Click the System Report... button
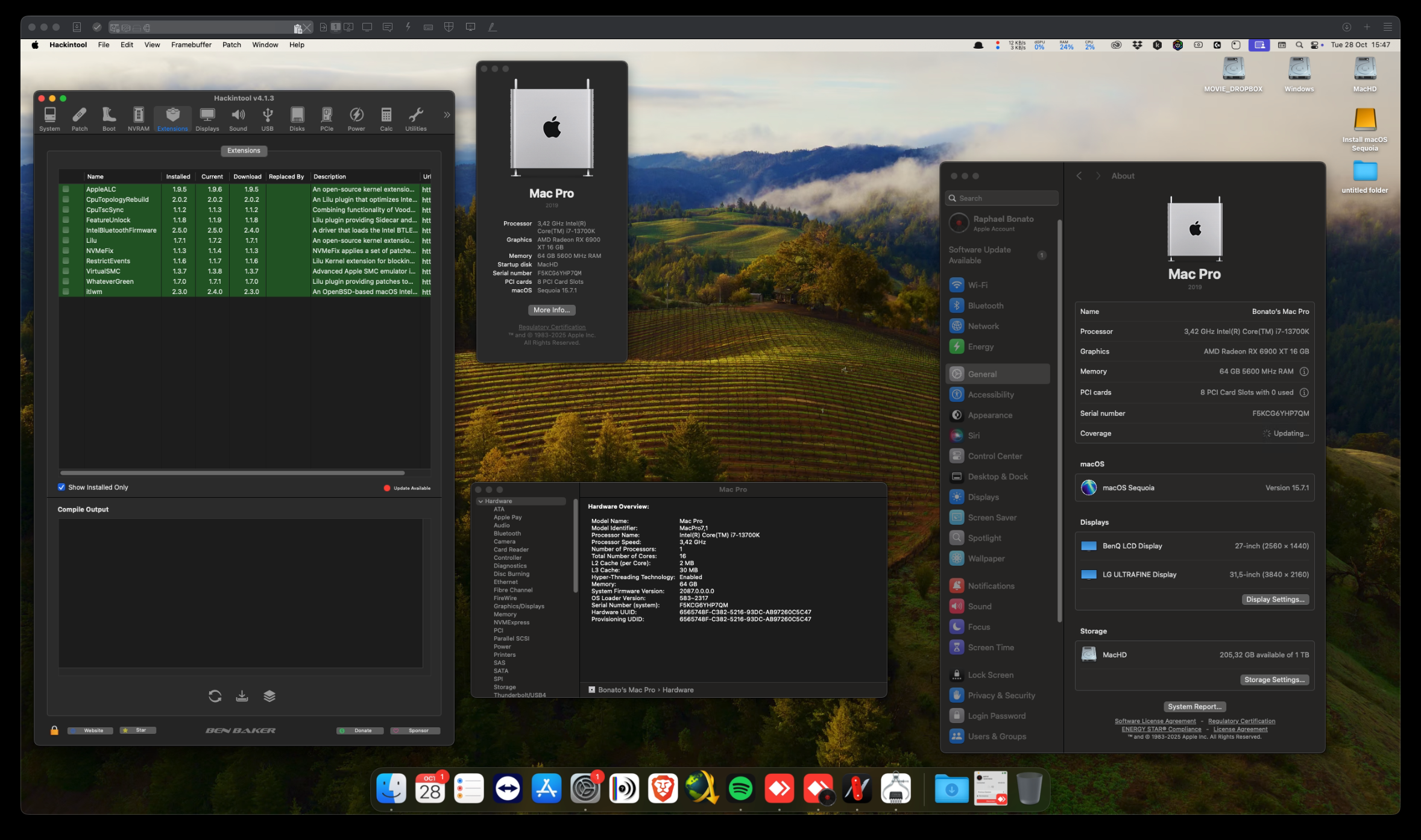The image size is (1421, 840). point(1194,706)
